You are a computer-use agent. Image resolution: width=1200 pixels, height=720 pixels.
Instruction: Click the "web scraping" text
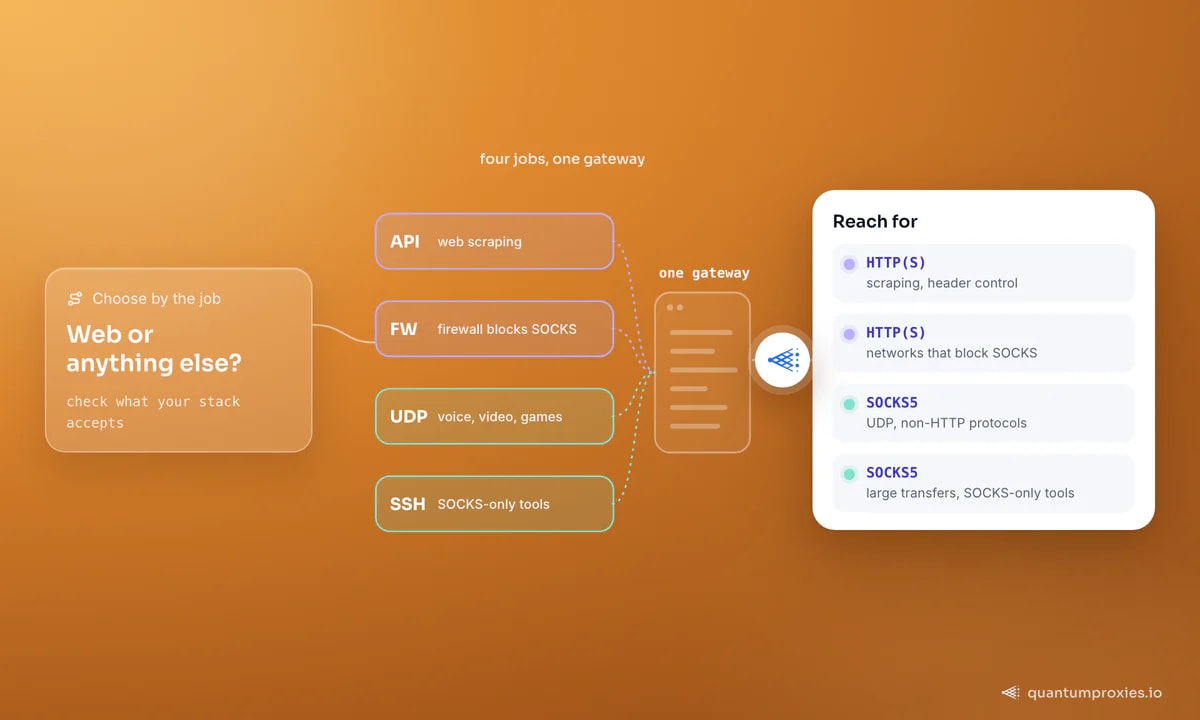480,241
